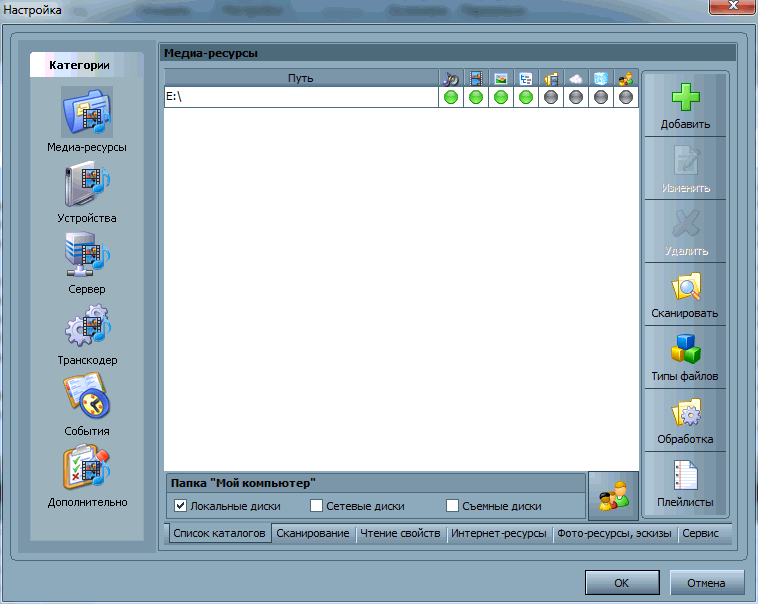Image resolution: width=758 pixels, height=604 pixels.
Task: Open the Дополнительно category
Action: (x=87, y=476)
